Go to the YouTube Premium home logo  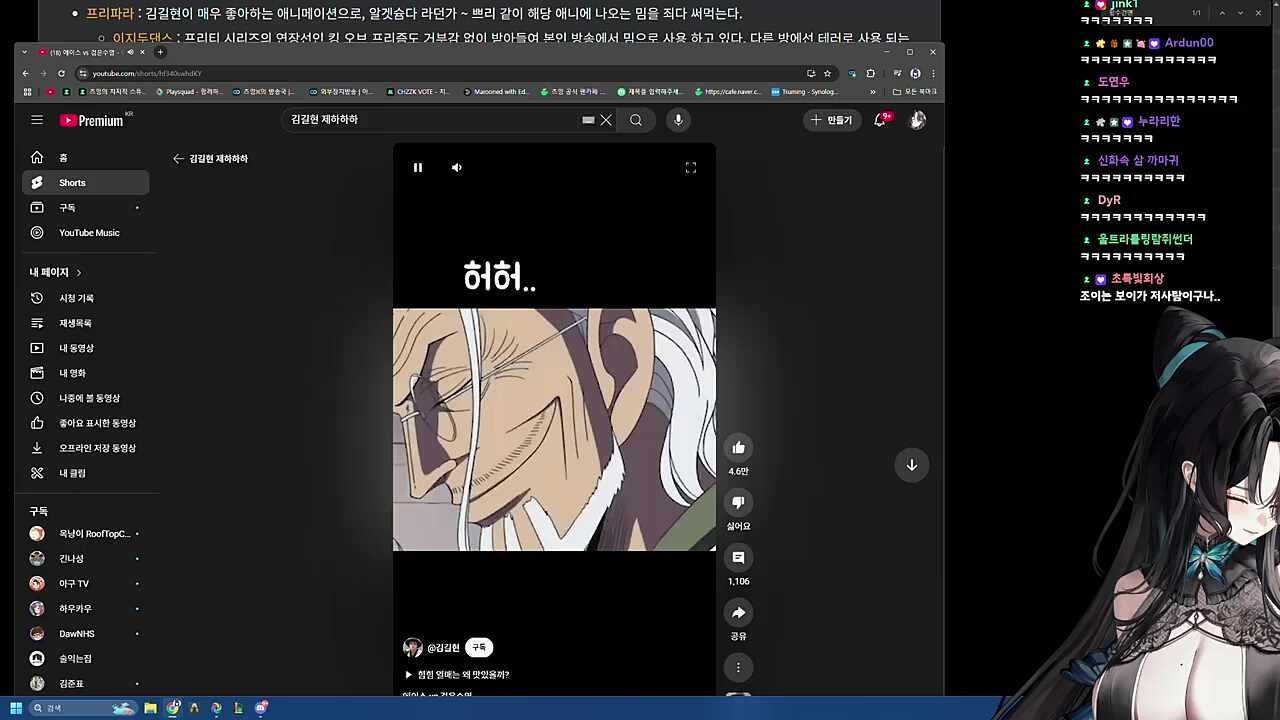[x=92, y=120]
